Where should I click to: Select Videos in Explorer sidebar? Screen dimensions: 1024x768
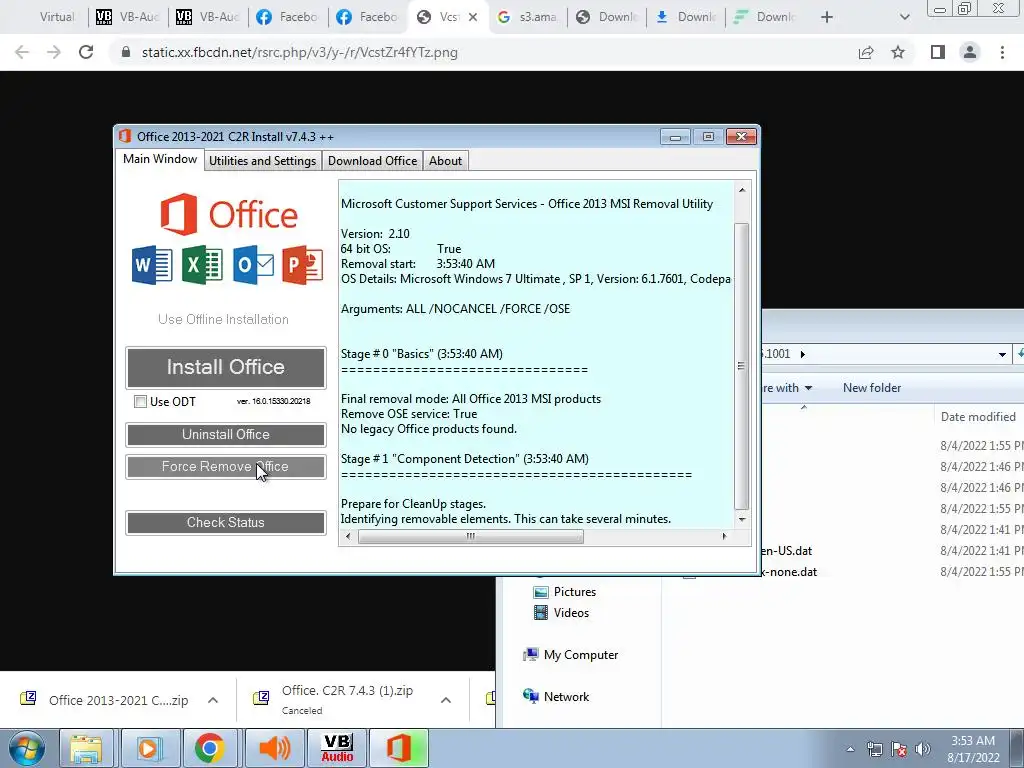(x=561, y=613)
